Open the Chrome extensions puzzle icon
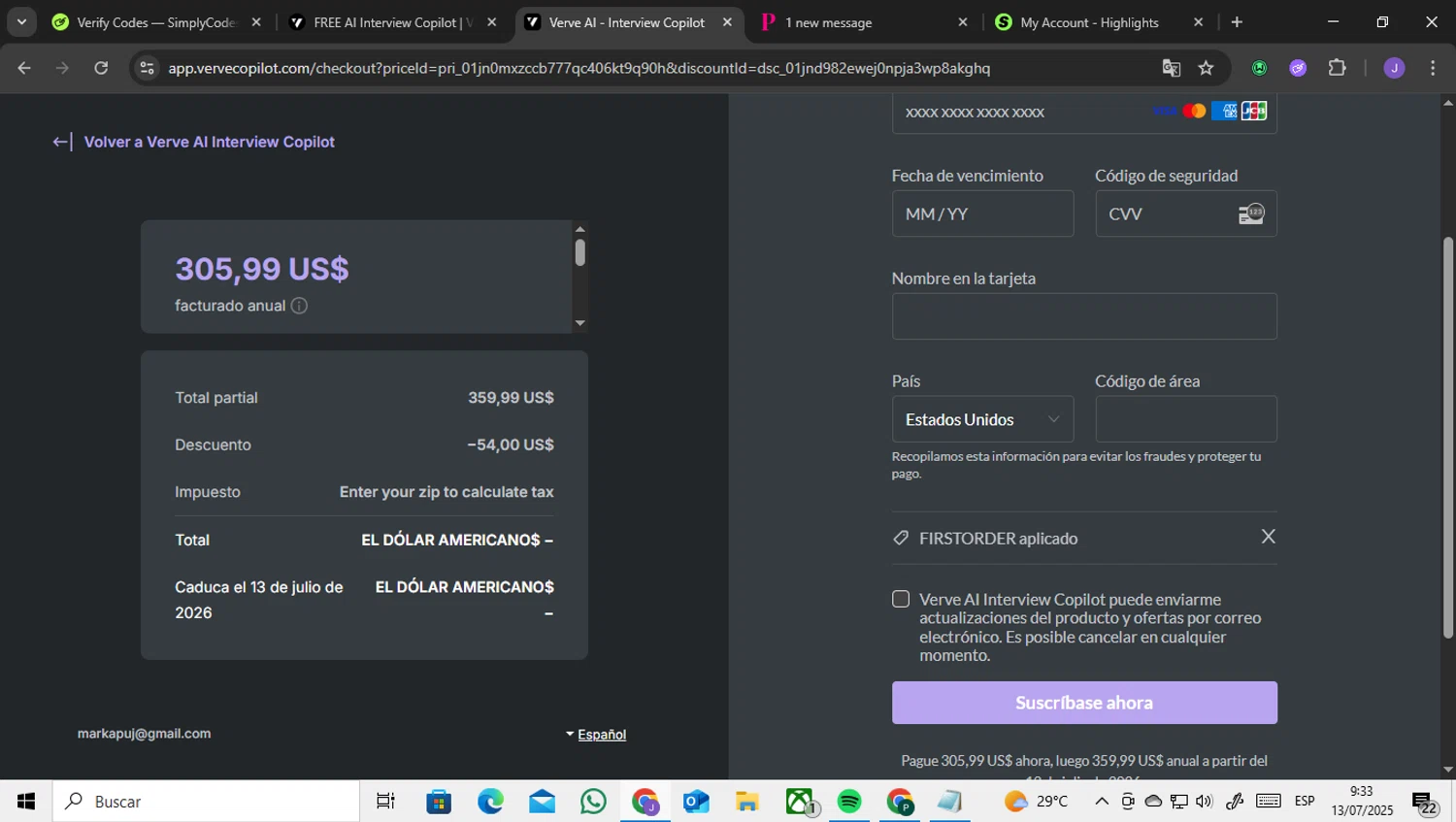The height and width of the screenshot is (822, 1456). click(x=1337, y=68)
